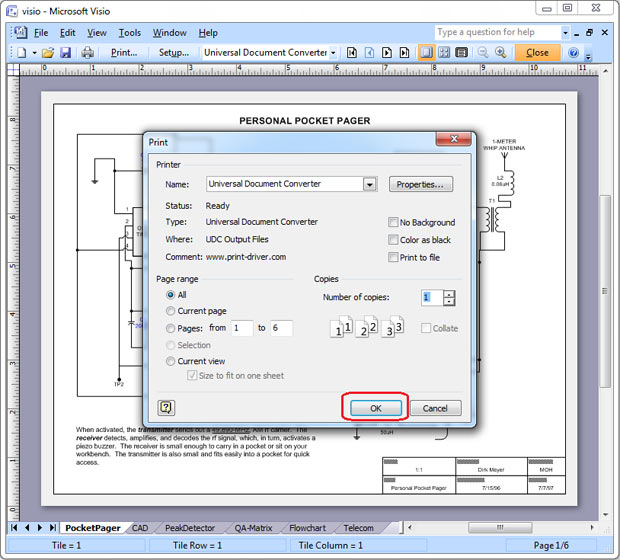Enable the No Background checkbox
The width and height of the screenshot is (620, 560).
coord(393,222)
